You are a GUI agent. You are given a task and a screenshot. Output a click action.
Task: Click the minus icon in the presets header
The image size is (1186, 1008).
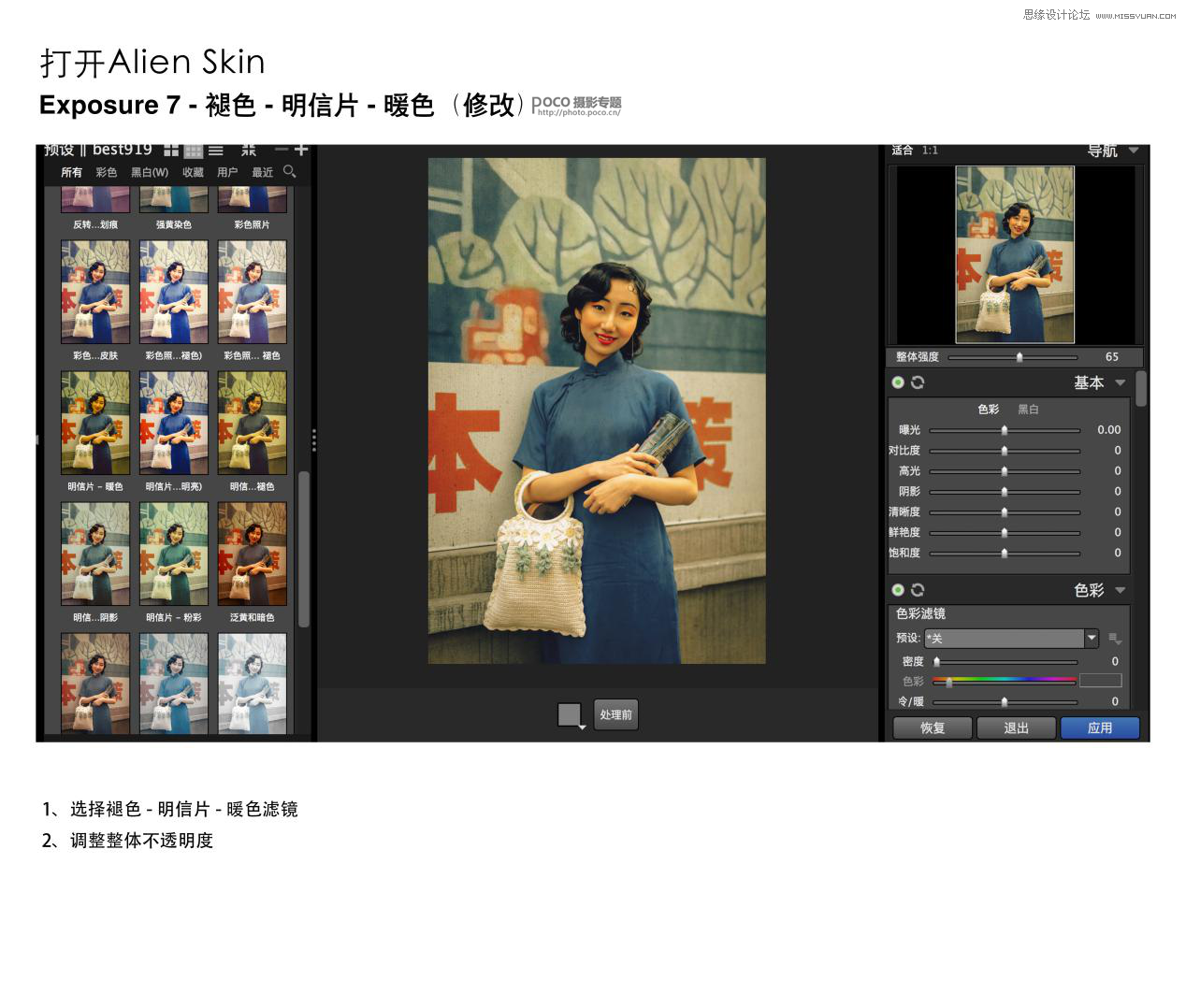click(281, 149)
